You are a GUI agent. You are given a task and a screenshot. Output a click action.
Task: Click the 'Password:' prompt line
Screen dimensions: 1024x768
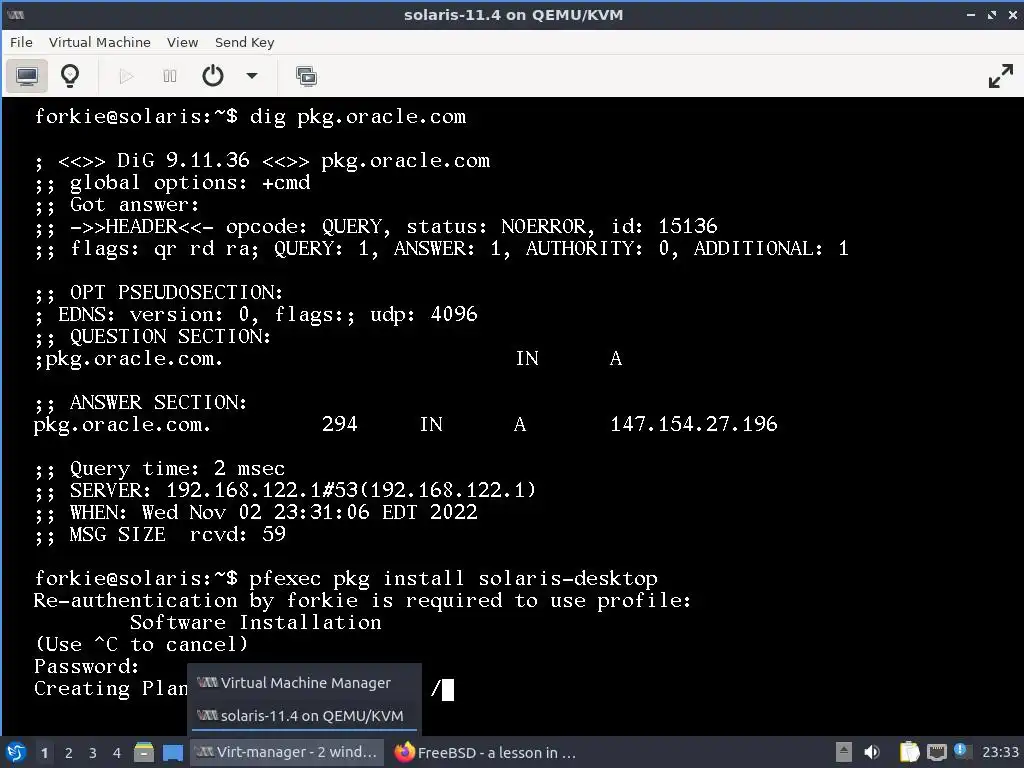tap(86, 666)
